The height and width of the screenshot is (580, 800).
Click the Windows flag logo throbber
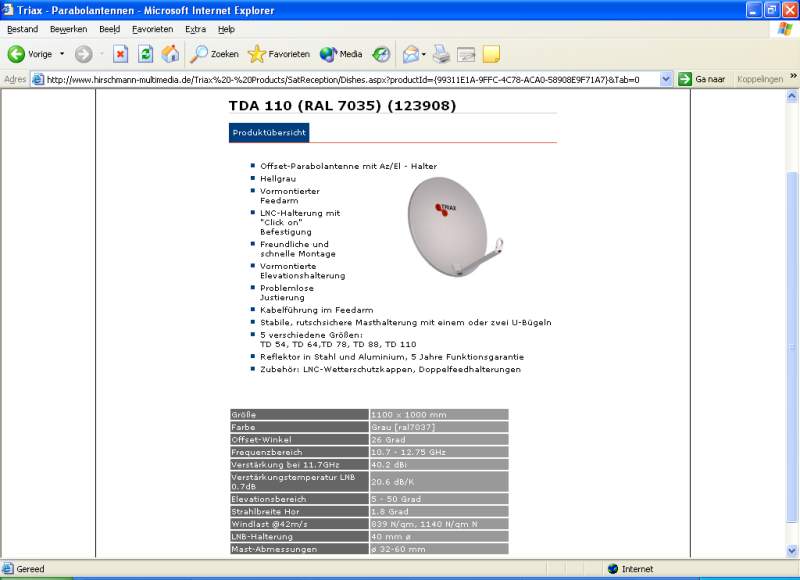pos(785,29)
